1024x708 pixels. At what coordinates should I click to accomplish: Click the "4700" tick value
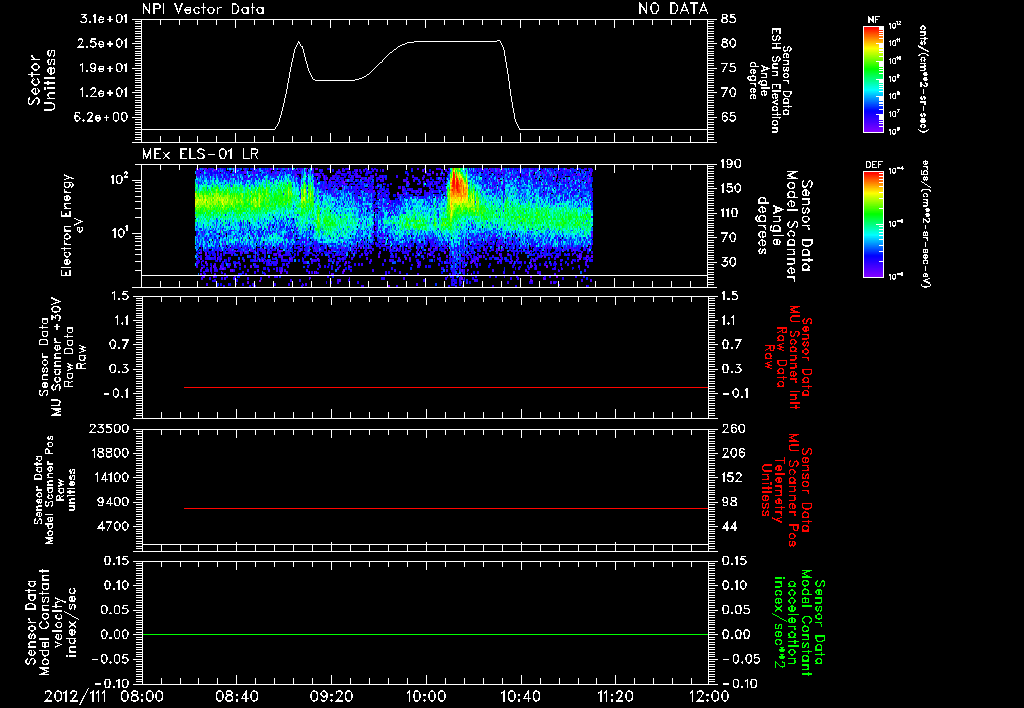pos(113,526)
